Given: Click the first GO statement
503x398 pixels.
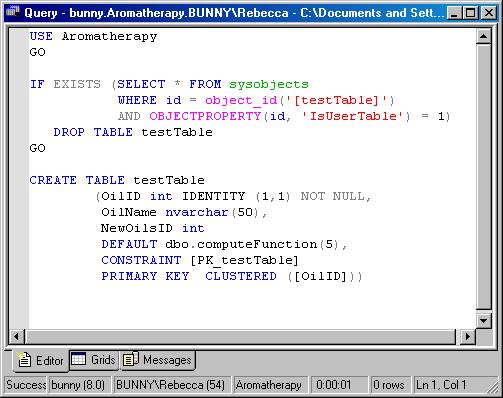Looking at the screenshot, I should (x=37, y=52).
